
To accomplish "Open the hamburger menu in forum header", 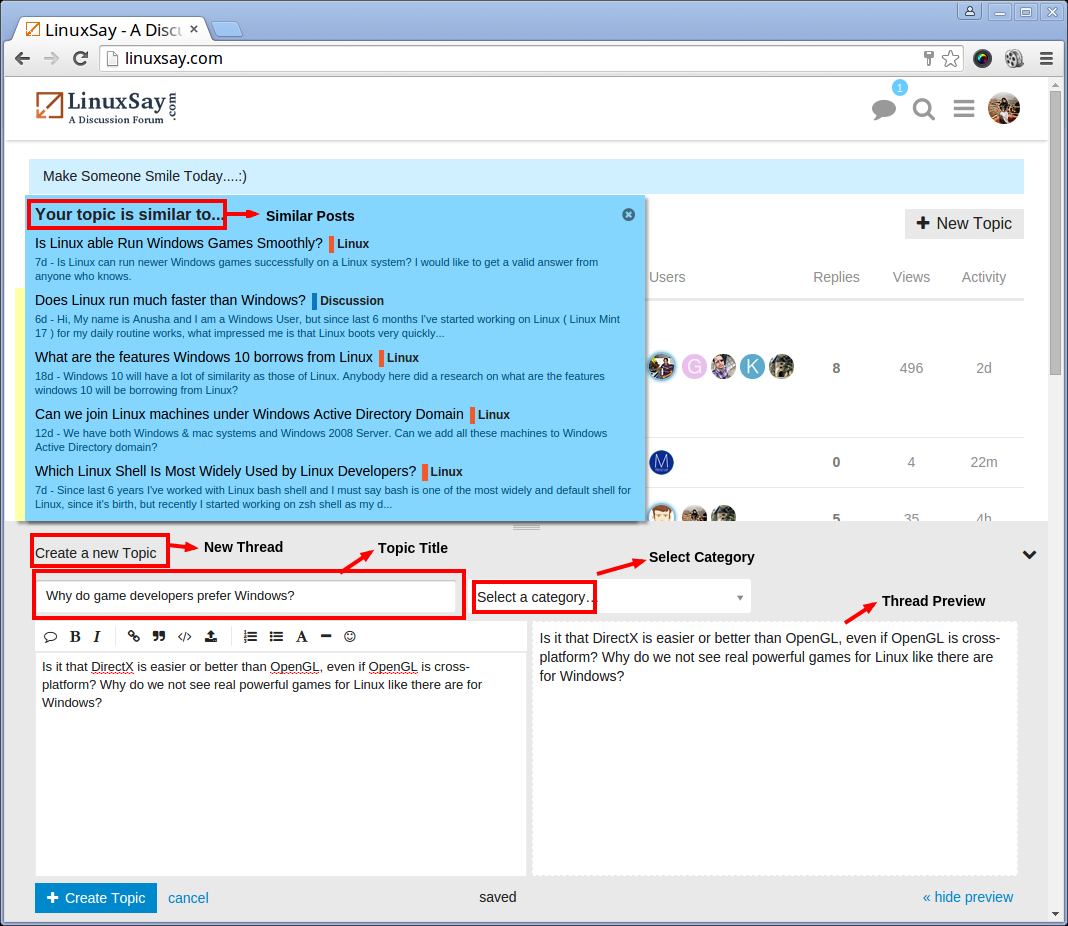I will (x=964, y=109).
